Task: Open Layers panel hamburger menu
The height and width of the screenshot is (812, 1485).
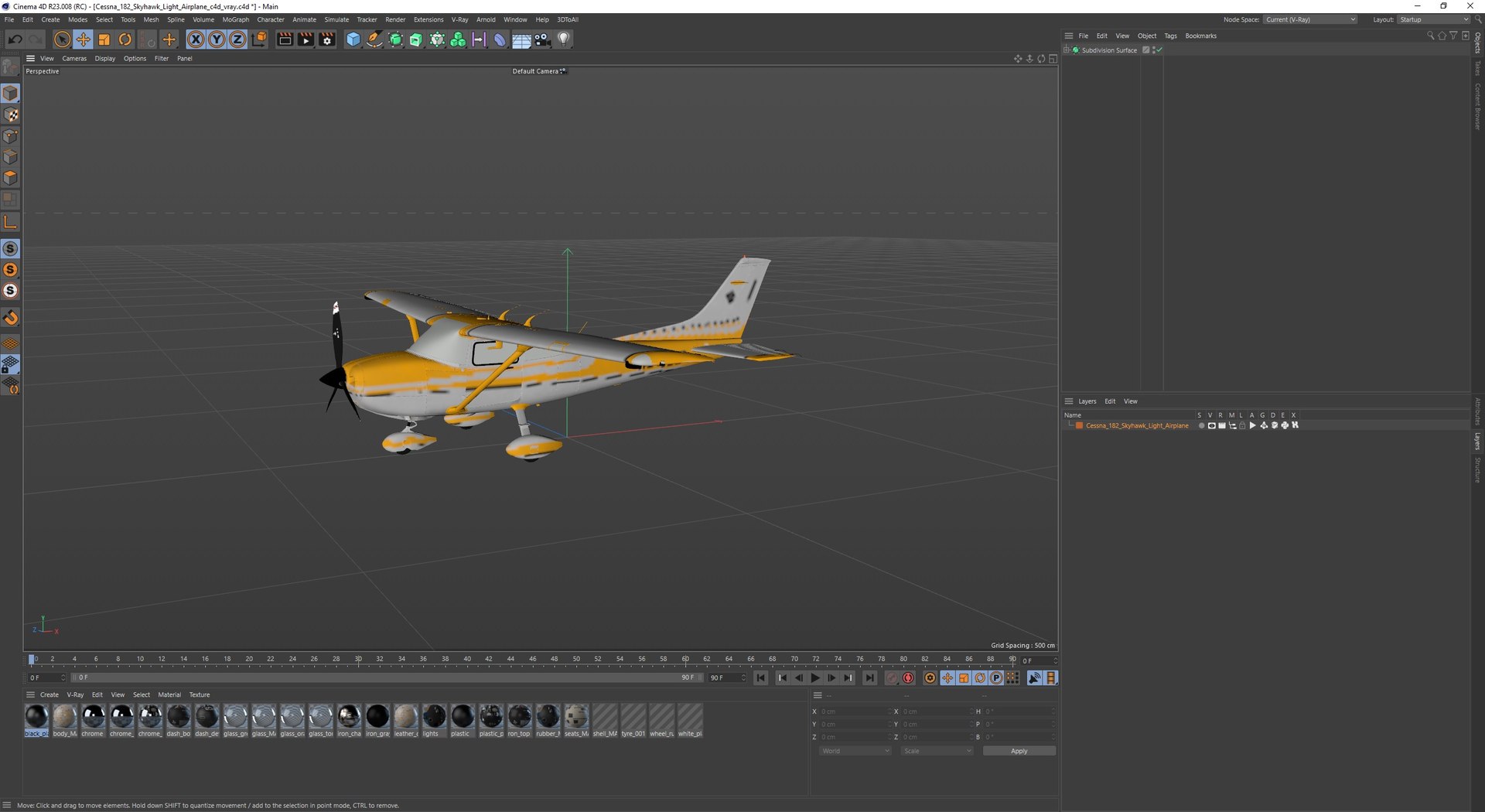Action: (1068, 401)
